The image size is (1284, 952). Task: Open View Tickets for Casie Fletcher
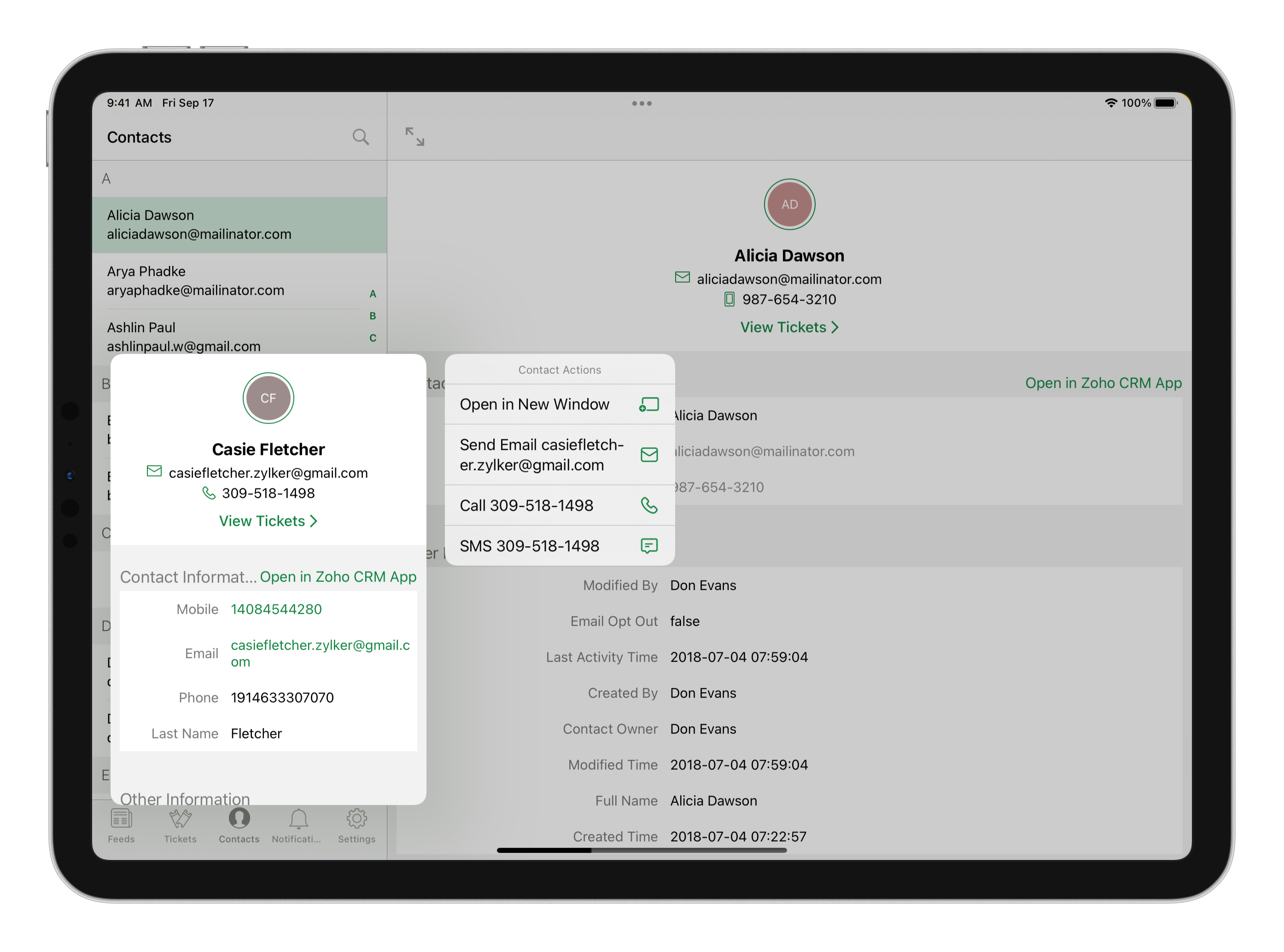pyautogui.click(x=268, y=521)
